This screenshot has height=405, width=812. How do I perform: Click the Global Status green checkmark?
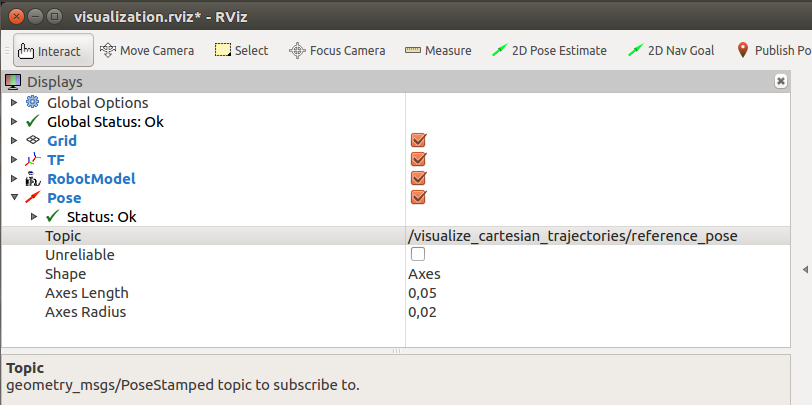point(32,121)
